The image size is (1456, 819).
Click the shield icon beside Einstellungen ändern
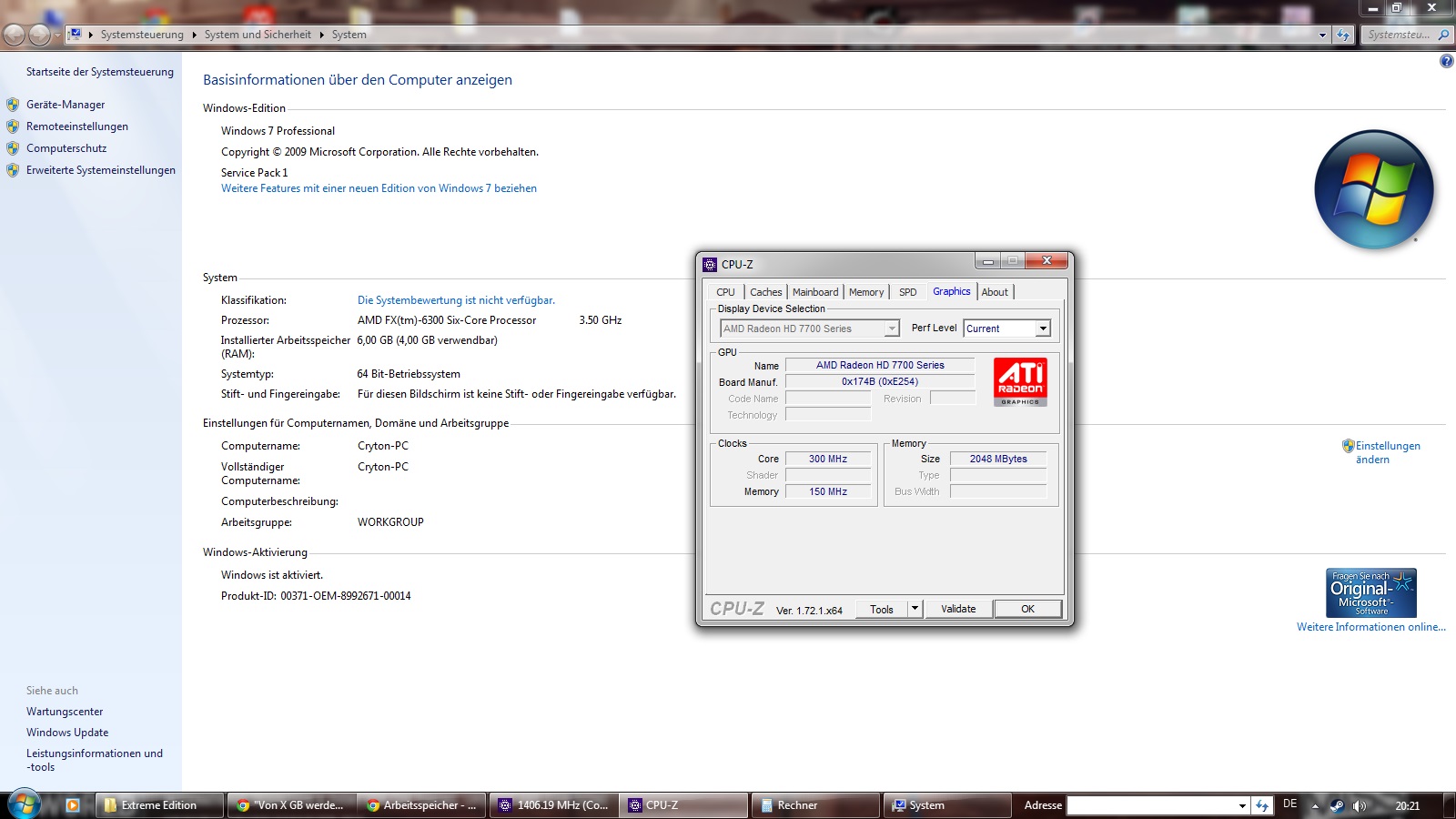[1348, 446]
